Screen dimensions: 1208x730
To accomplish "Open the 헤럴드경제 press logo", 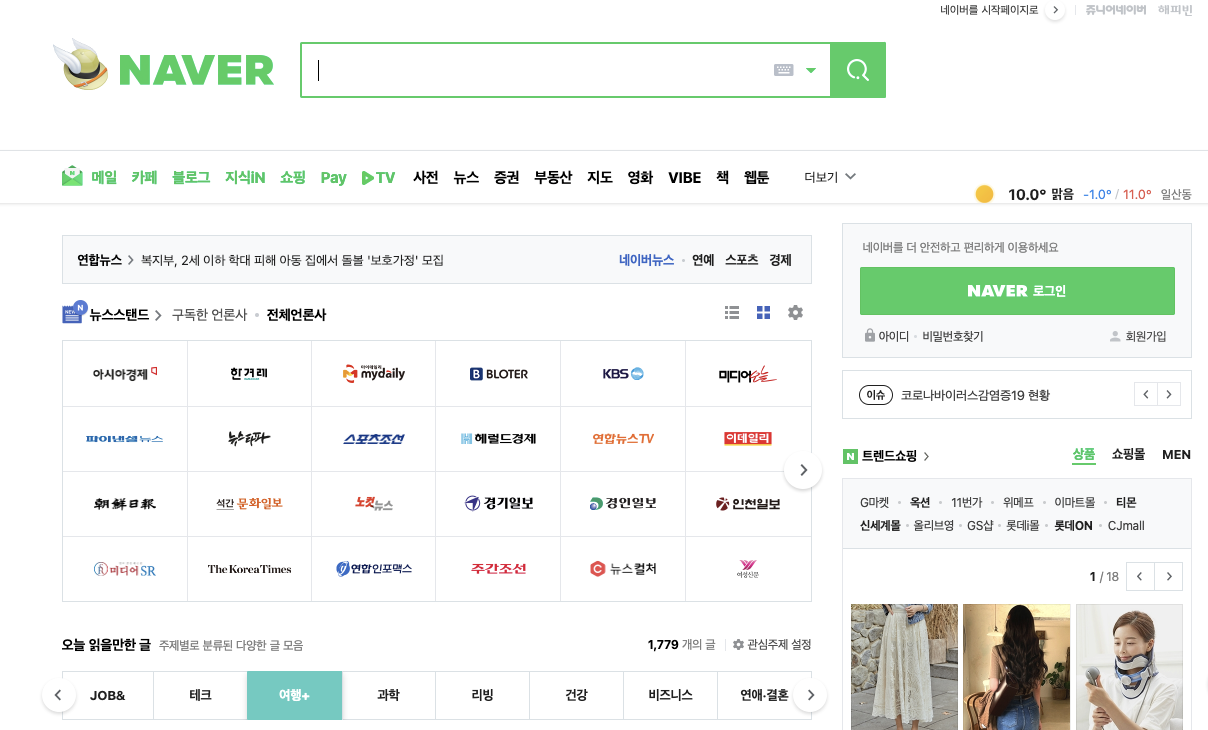I will pos(498,438).
